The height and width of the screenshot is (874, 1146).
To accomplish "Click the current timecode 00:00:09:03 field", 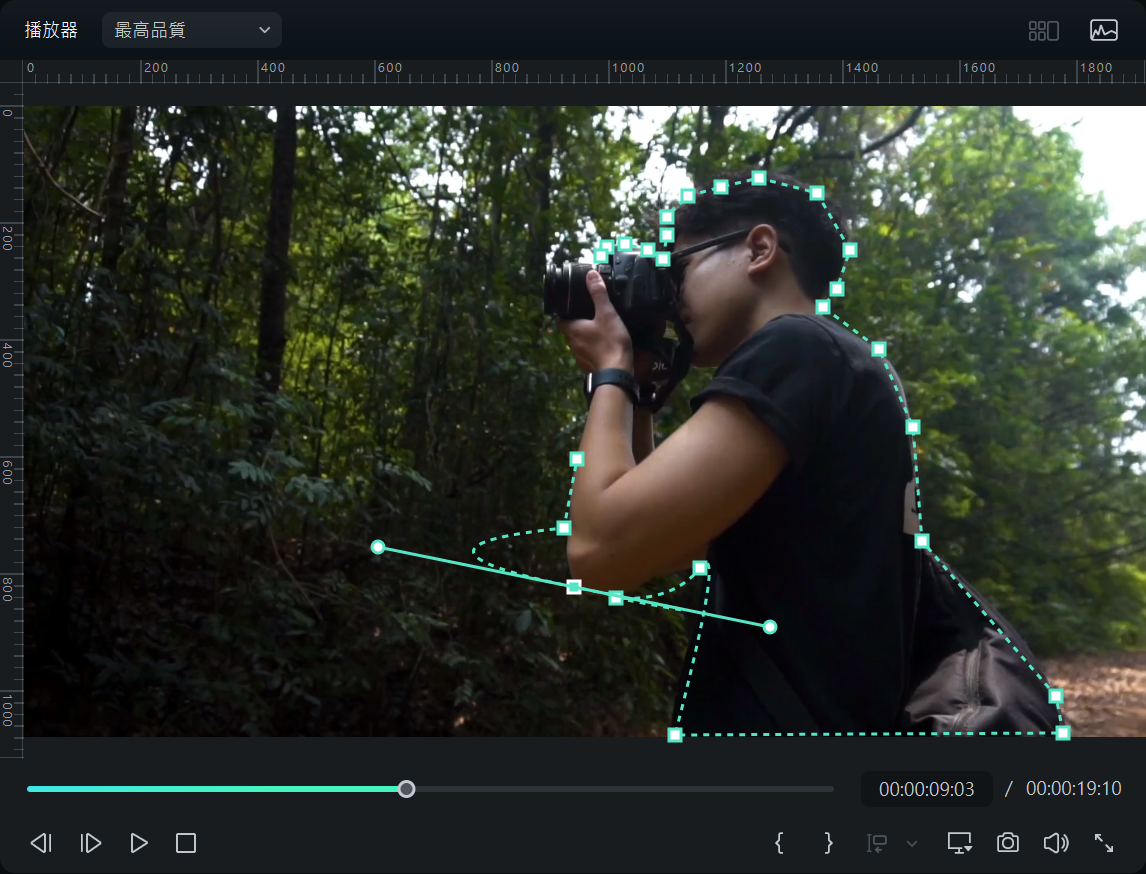I will point(926,789).
